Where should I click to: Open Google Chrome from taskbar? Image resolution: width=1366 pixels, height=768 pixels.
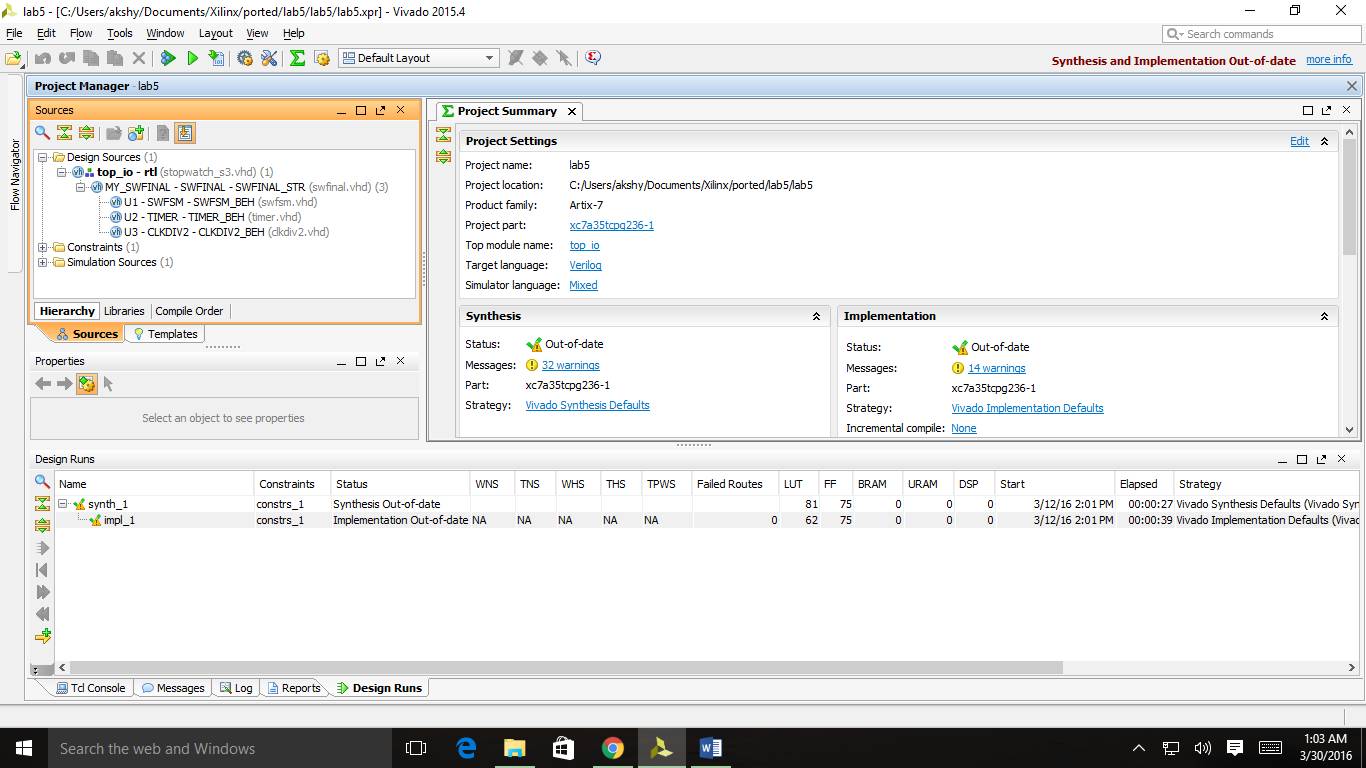coord(612,748)
